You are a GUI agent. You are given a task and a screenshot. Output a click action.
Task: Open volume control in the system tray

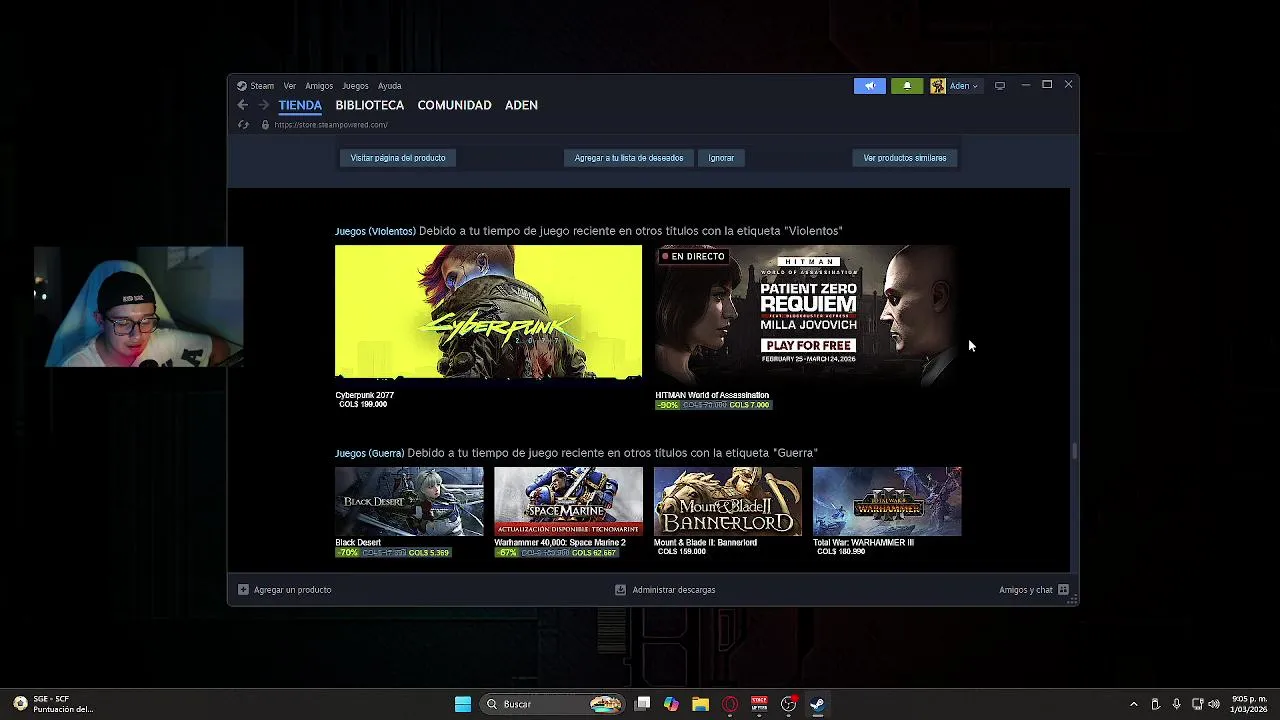(x=1214, y=704)
